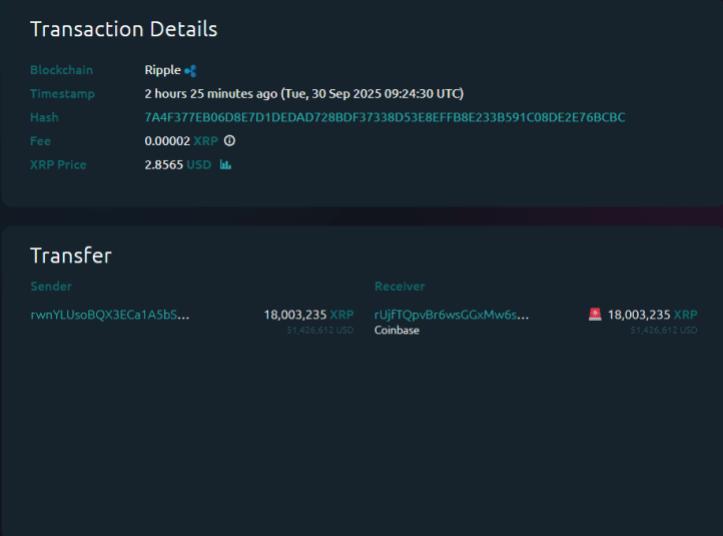Click the Receiver column label

(399, 287)
